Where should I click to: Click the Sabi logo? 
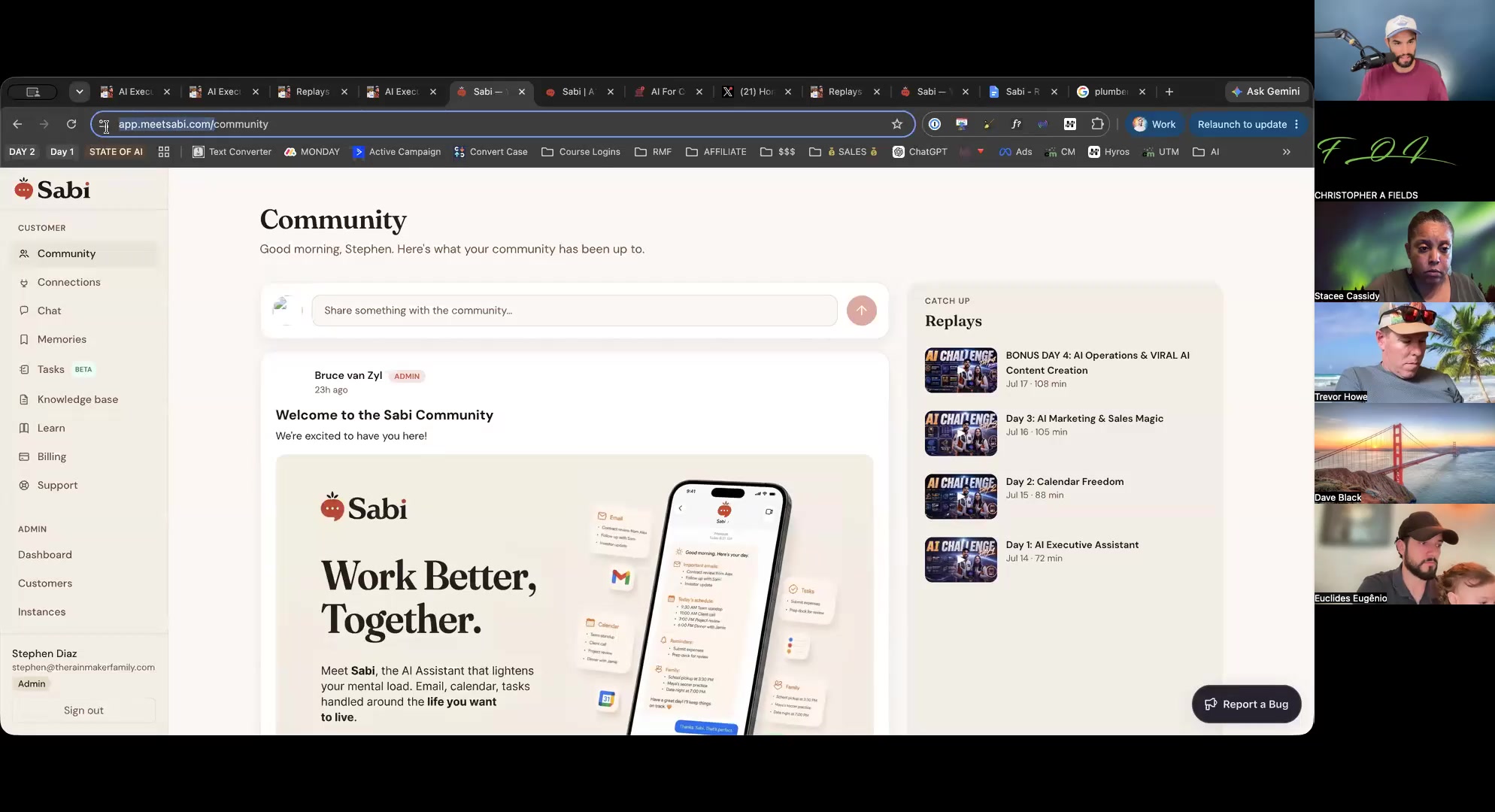(53, 189)
